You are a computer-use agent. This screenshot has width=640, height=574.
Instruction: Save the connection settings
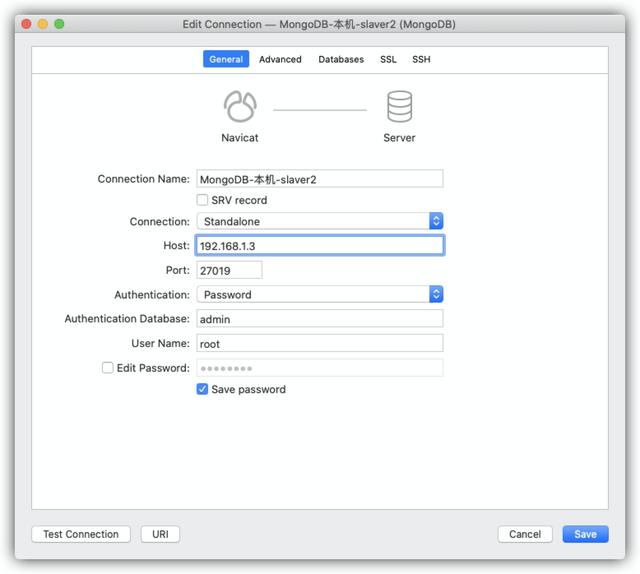tap(585, 534)
